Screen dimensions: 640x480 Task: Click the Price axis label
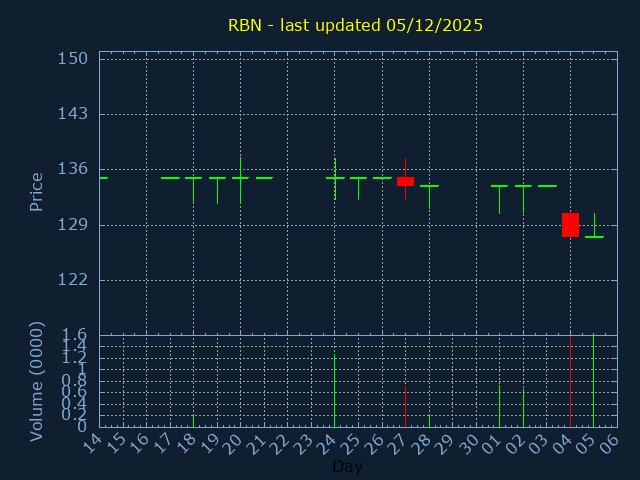click(37, 191)
